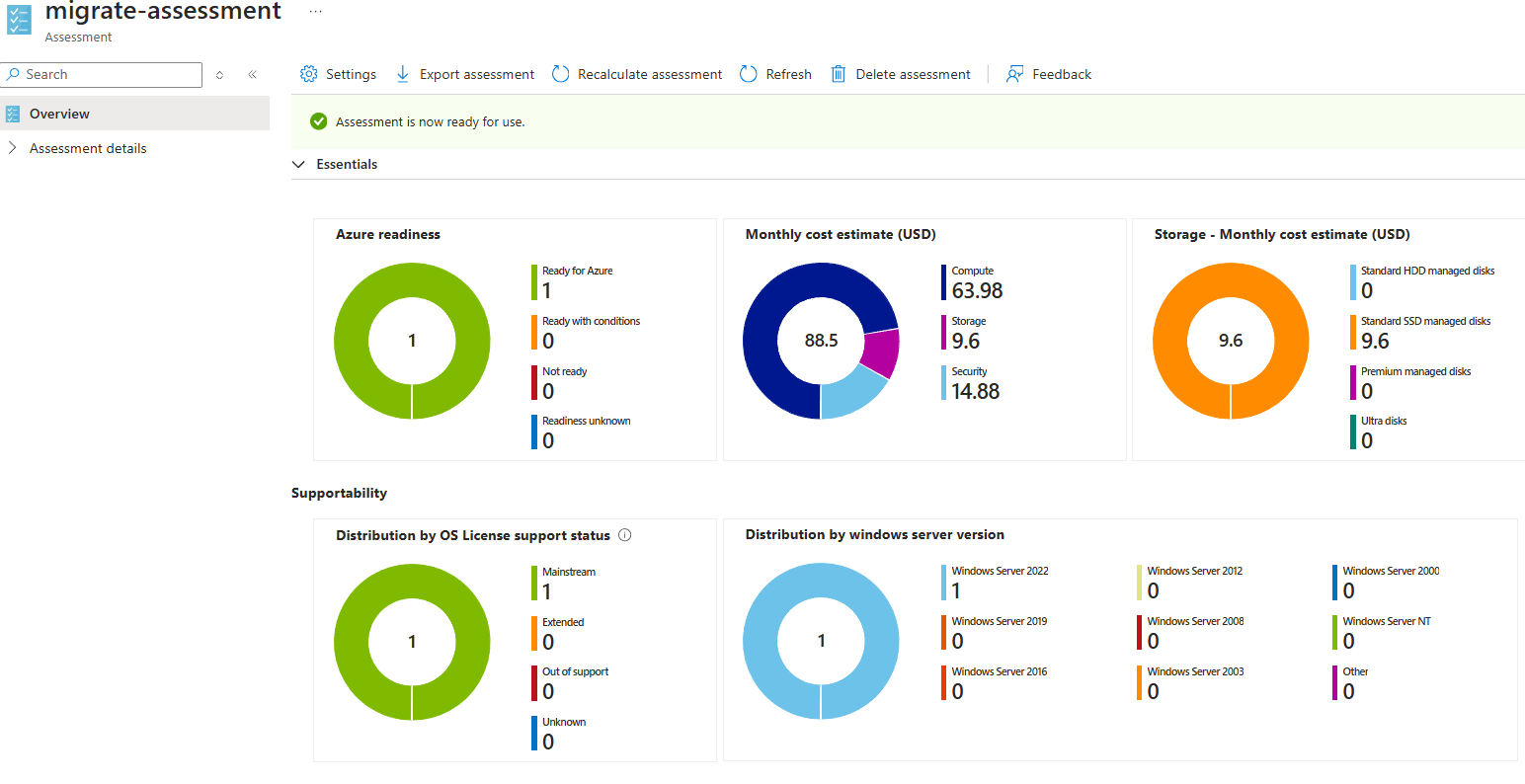
Task: Export assessment via toolbar button
Action: (x=465, y=74)
